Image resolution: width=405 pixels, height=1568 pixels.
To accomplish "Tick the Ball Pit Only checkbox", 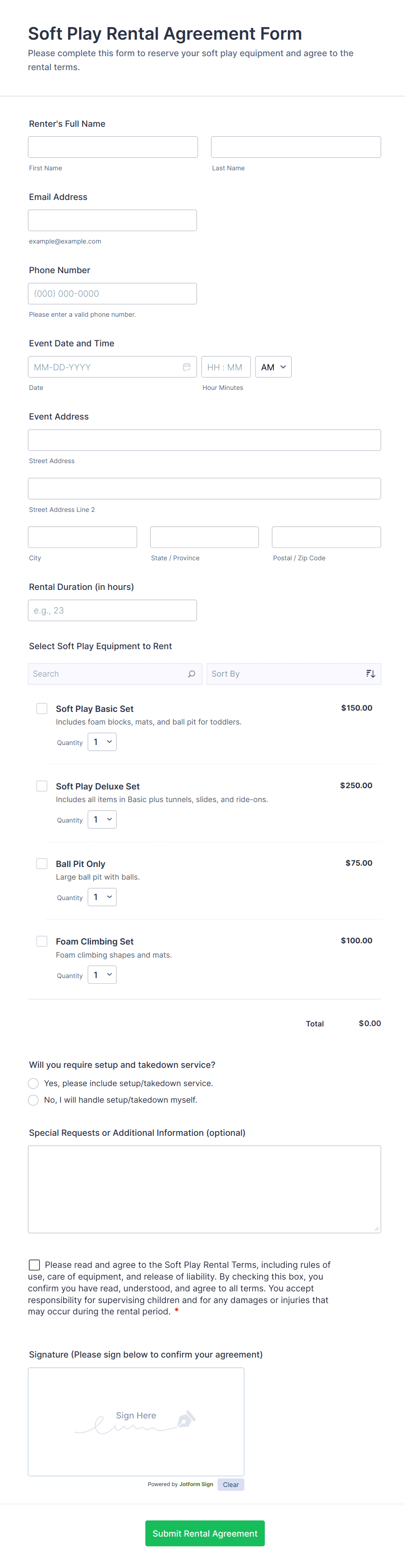I will point(42,864).
